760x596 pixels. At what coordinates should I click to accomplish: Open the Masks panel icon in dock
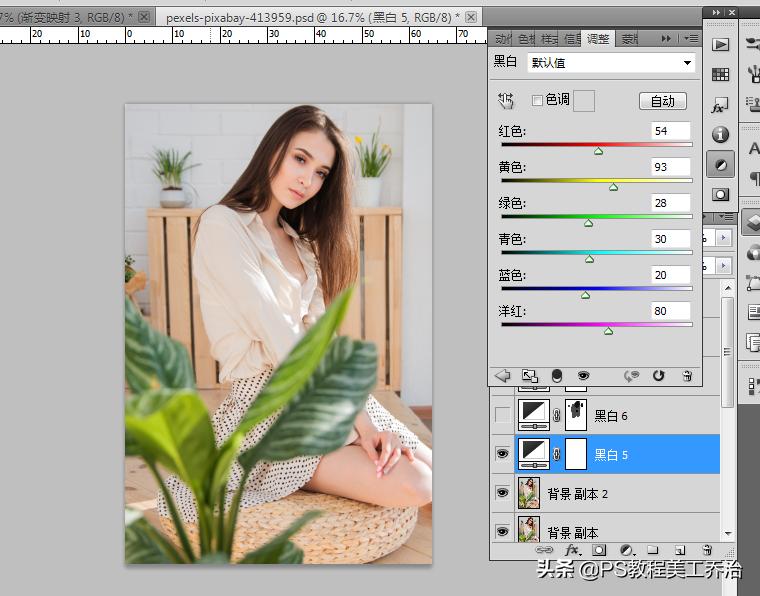coord(720,195)
